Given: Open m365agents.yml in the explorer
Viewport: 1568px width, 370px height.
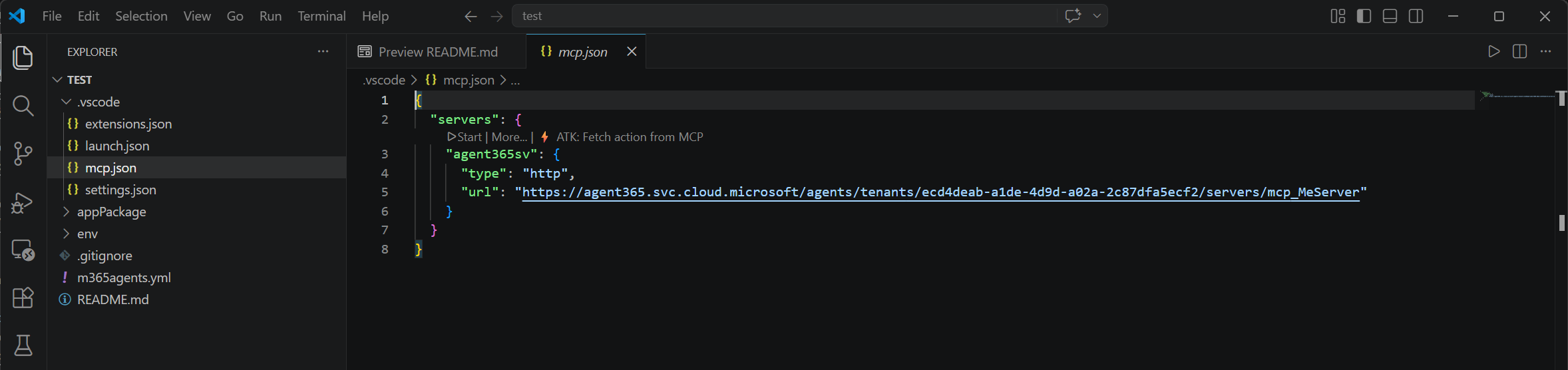Looking at the screenshot, I should click(124, 277).
